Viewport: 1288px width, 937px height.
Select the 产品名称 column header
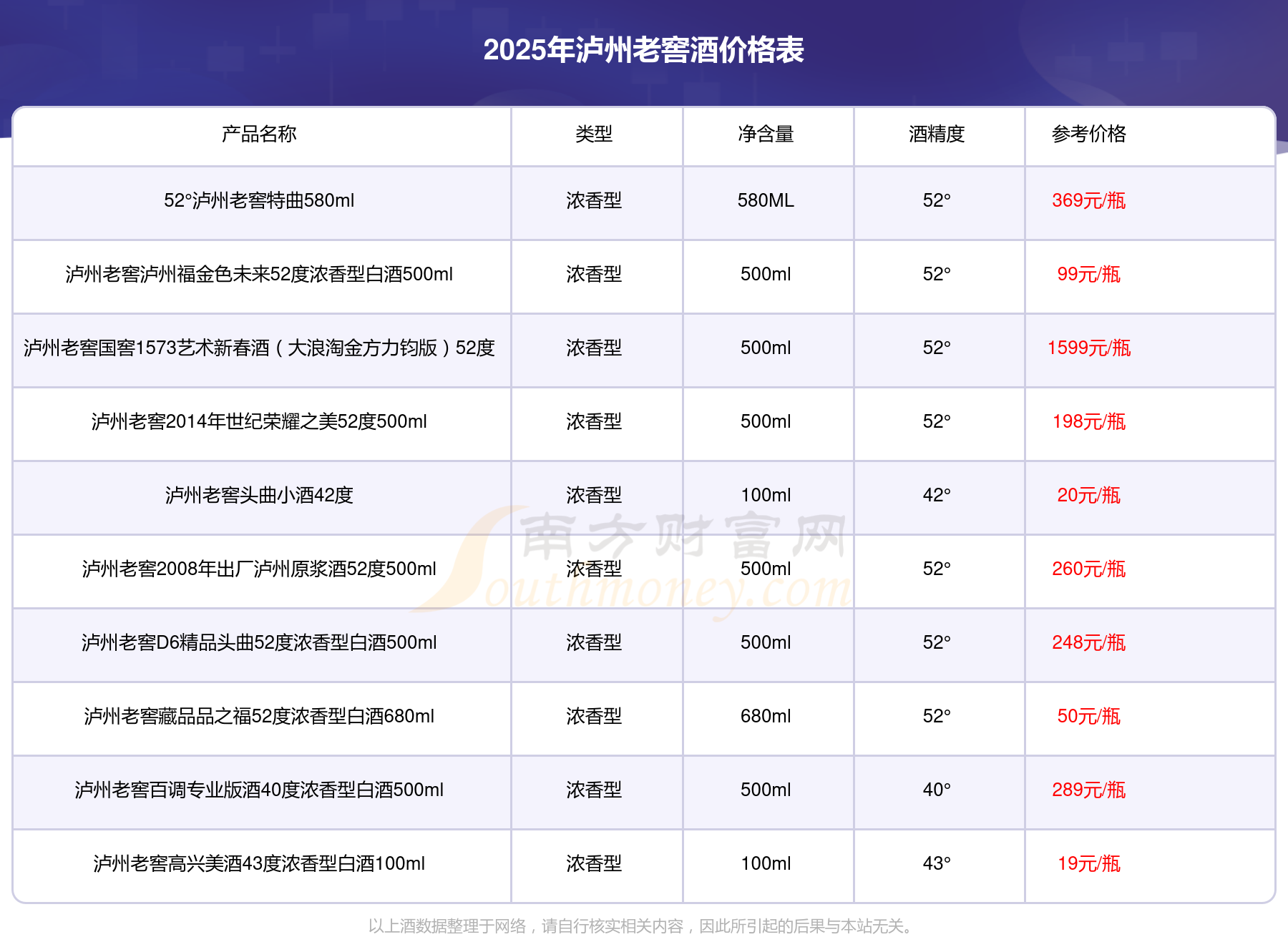259,134
